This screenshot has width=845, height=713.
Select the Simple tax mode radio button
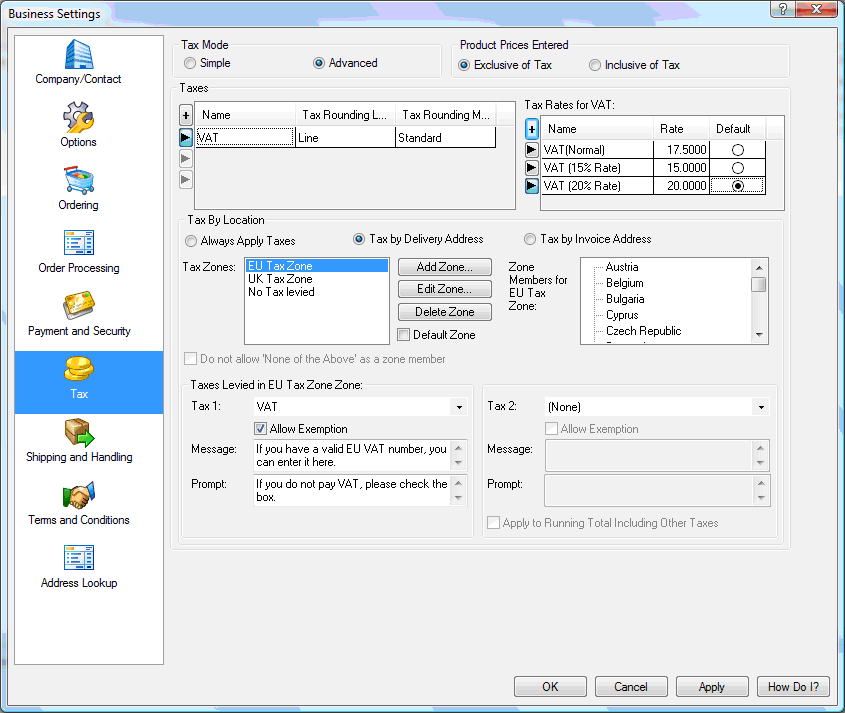pyautogui.click(x=190, y=63)
